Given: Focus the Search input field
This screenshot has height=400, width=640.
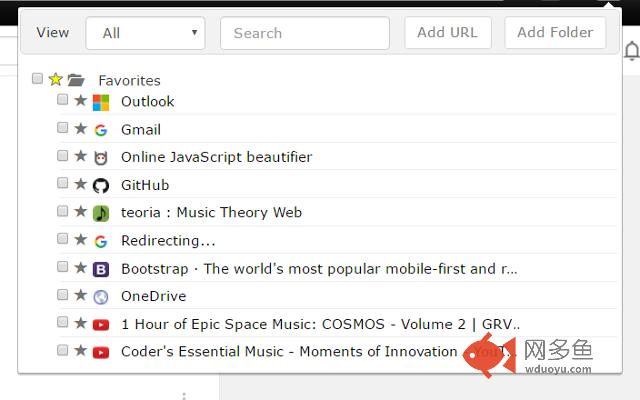Looking at the screenshot, I should click(x=305, y=33).
